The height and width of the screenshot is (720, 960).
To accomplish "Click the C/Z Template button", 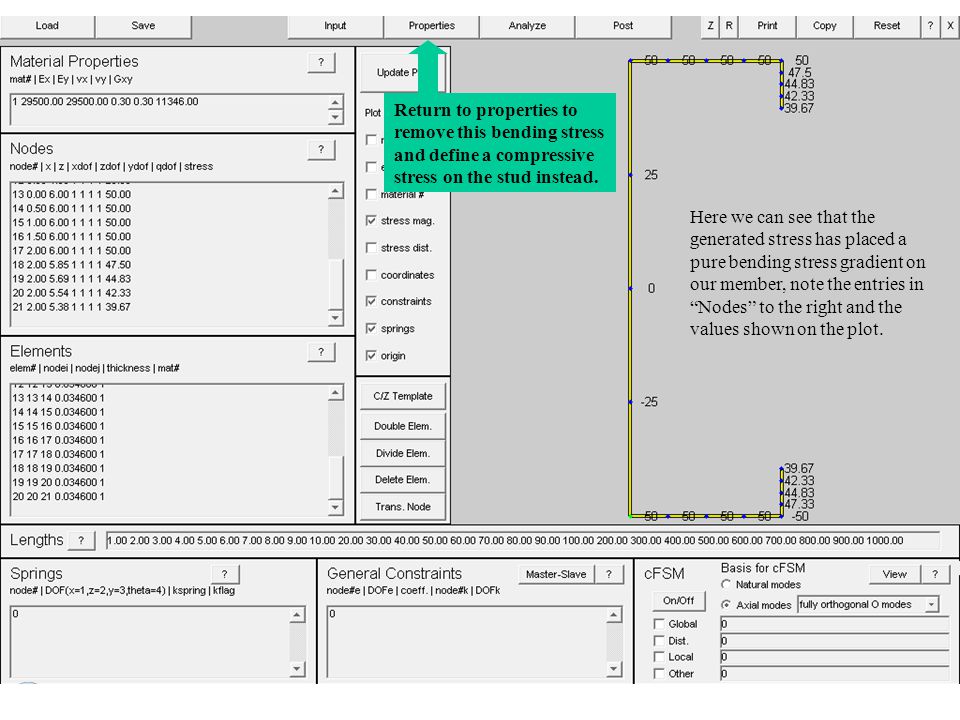I will [403, 396].
